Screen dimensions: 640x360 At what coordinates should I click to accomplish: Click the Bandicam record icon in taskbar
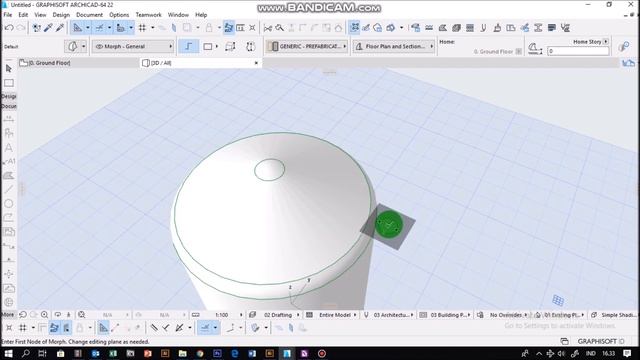[x=322, y=353]
